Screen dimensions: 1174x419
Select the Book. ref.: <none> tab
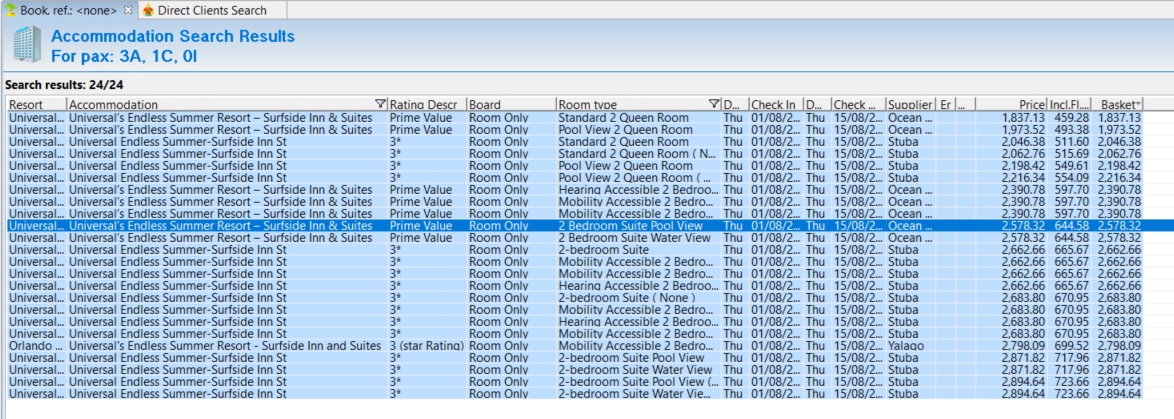pos(69,10)
